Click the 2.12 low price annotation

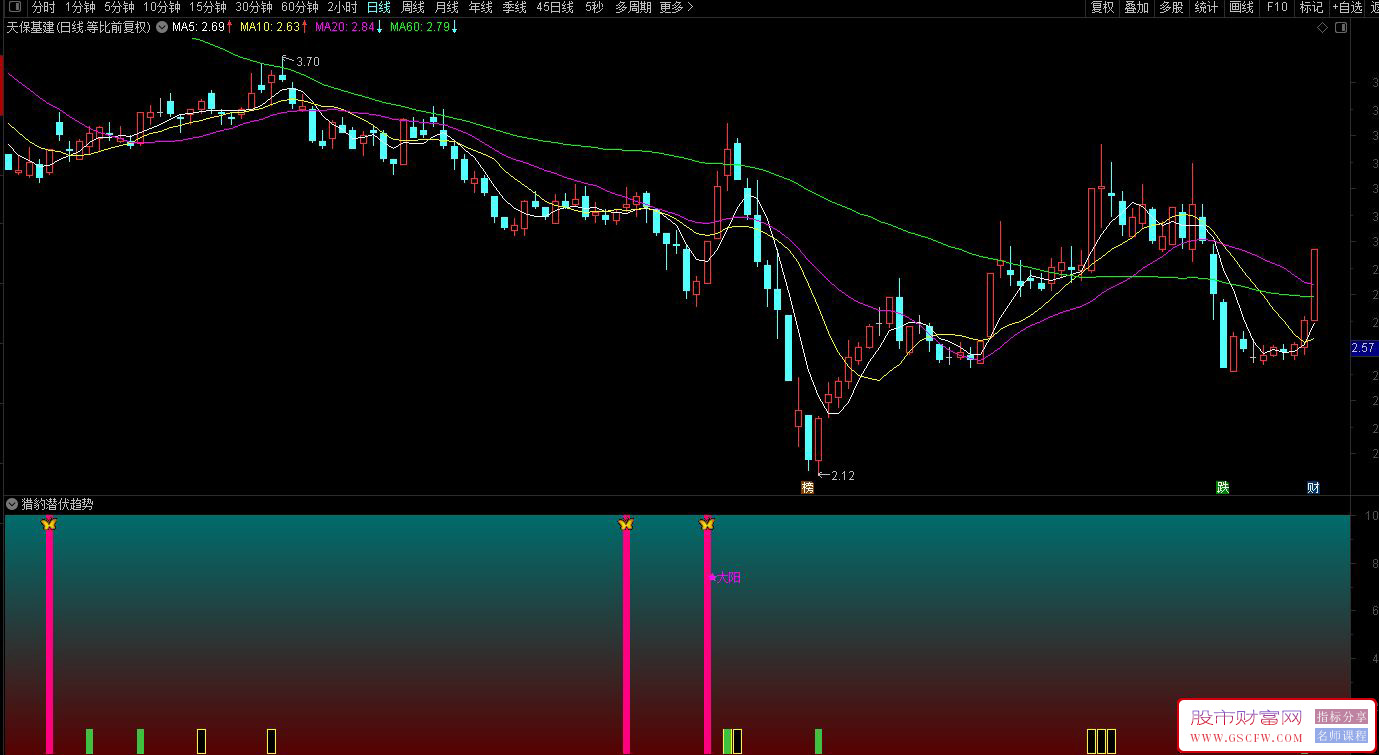(843, 476)
